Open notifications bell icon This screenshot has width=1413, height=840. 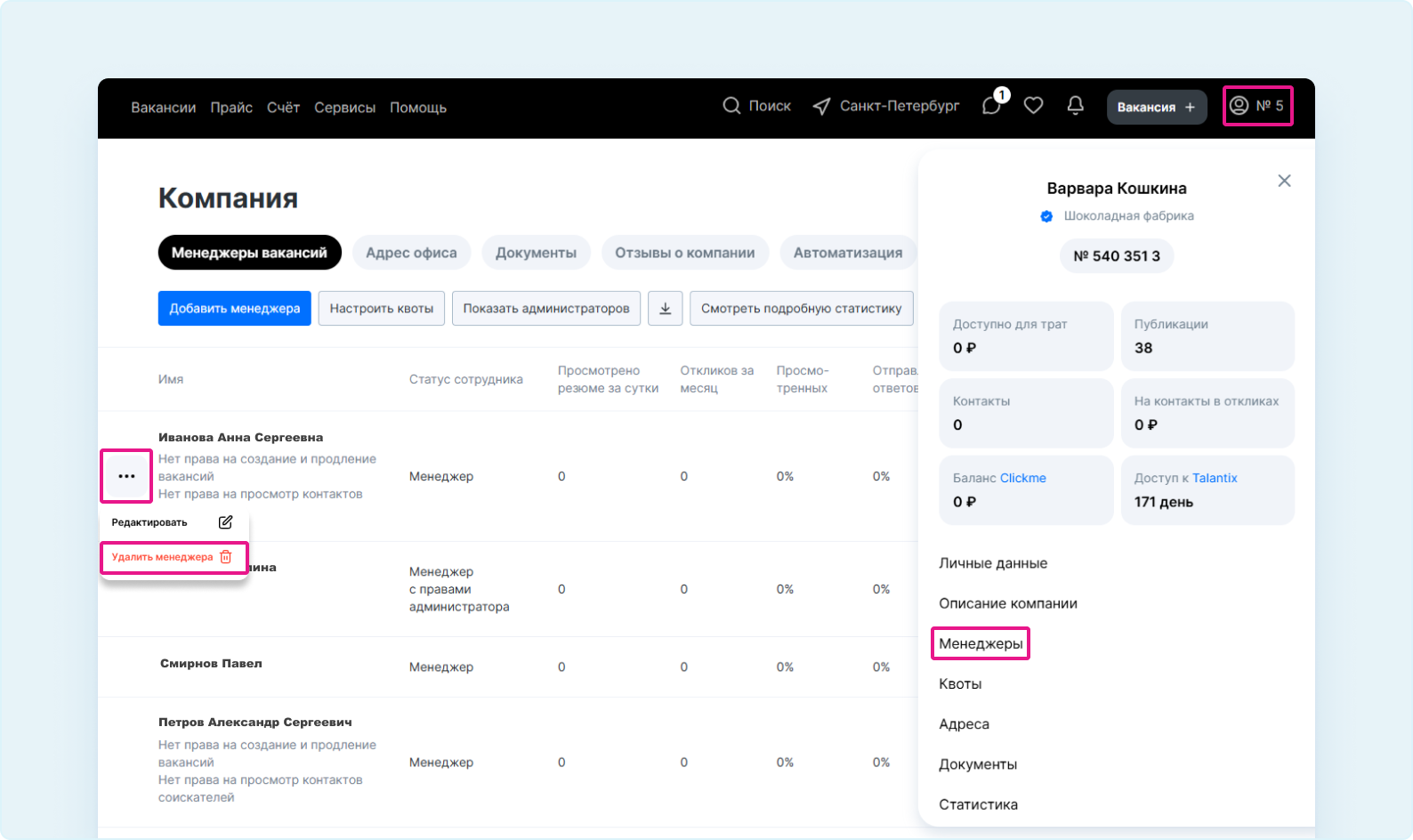(1075, 106)
